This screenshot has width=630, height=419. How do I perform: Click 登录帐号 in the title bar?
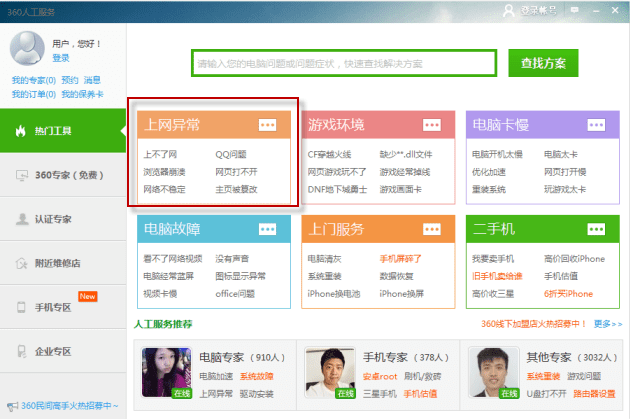click(x=539, y=10)
